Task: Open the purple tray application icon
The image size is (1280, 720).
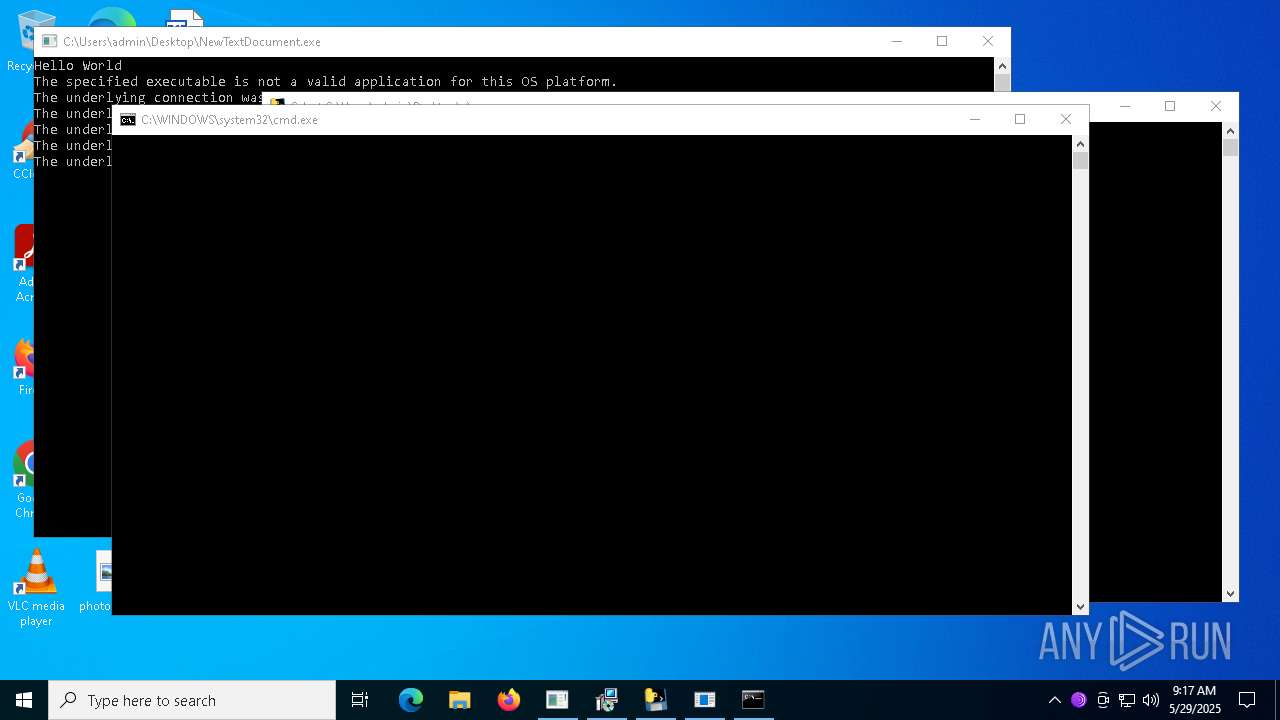Action: coord(1078,700)
